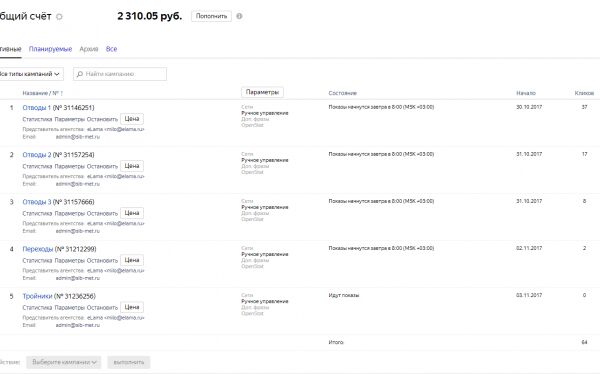Screen dimensions: 600x374
Task: Open Статистика for Отводы 1
Action: (x=37, y=119)
